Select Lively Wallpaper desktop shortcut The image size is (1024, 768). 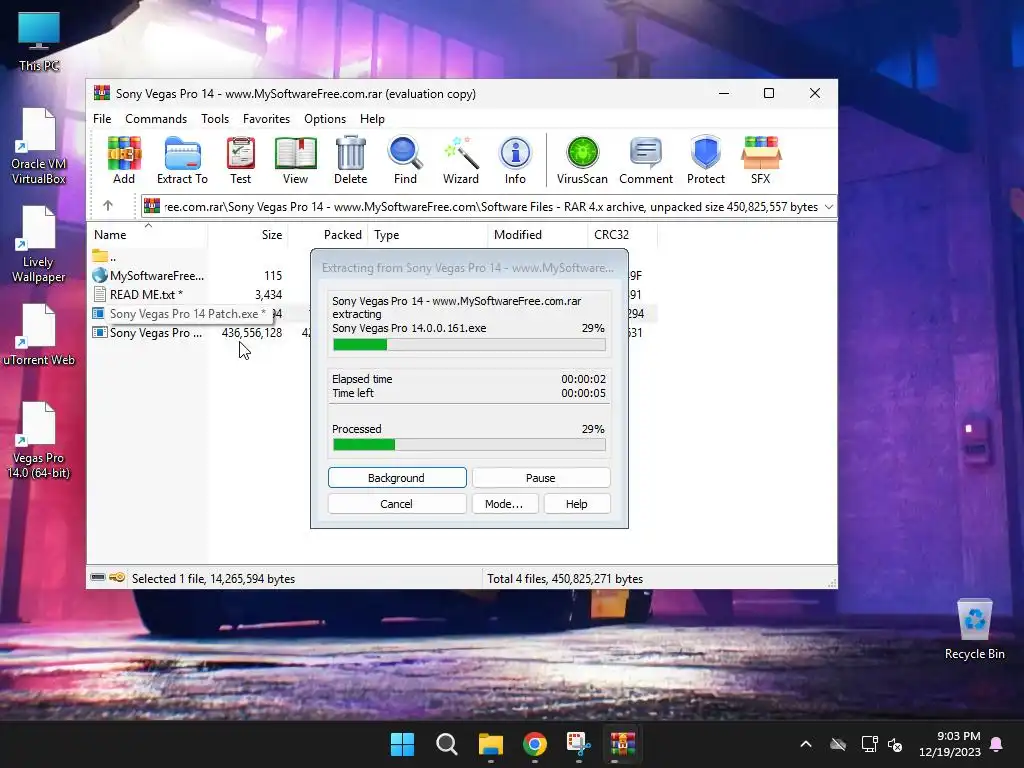tap(39, 244)
